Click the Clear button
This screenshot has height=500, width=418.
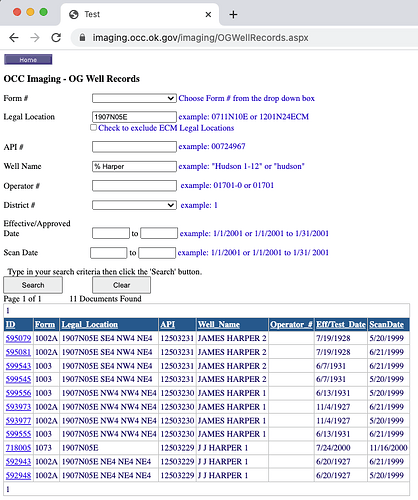pos(121,285)
